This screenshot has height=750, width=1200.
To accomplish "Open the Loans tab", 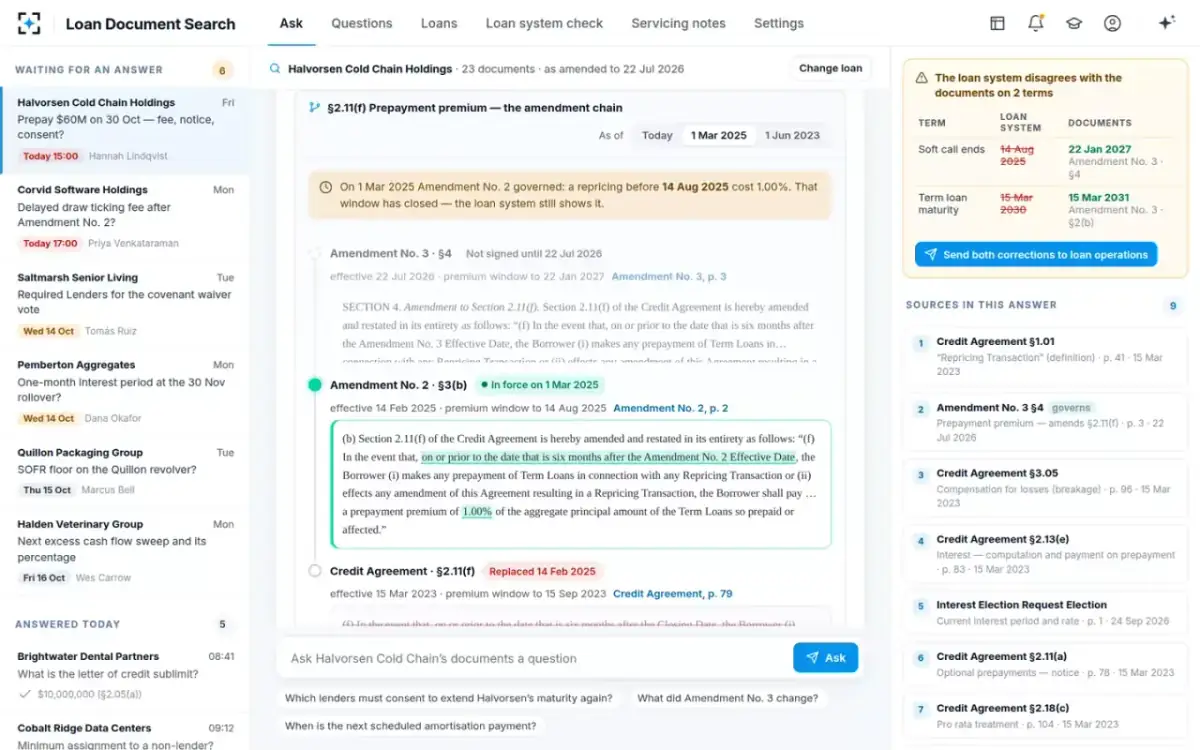I will point(439,23).
